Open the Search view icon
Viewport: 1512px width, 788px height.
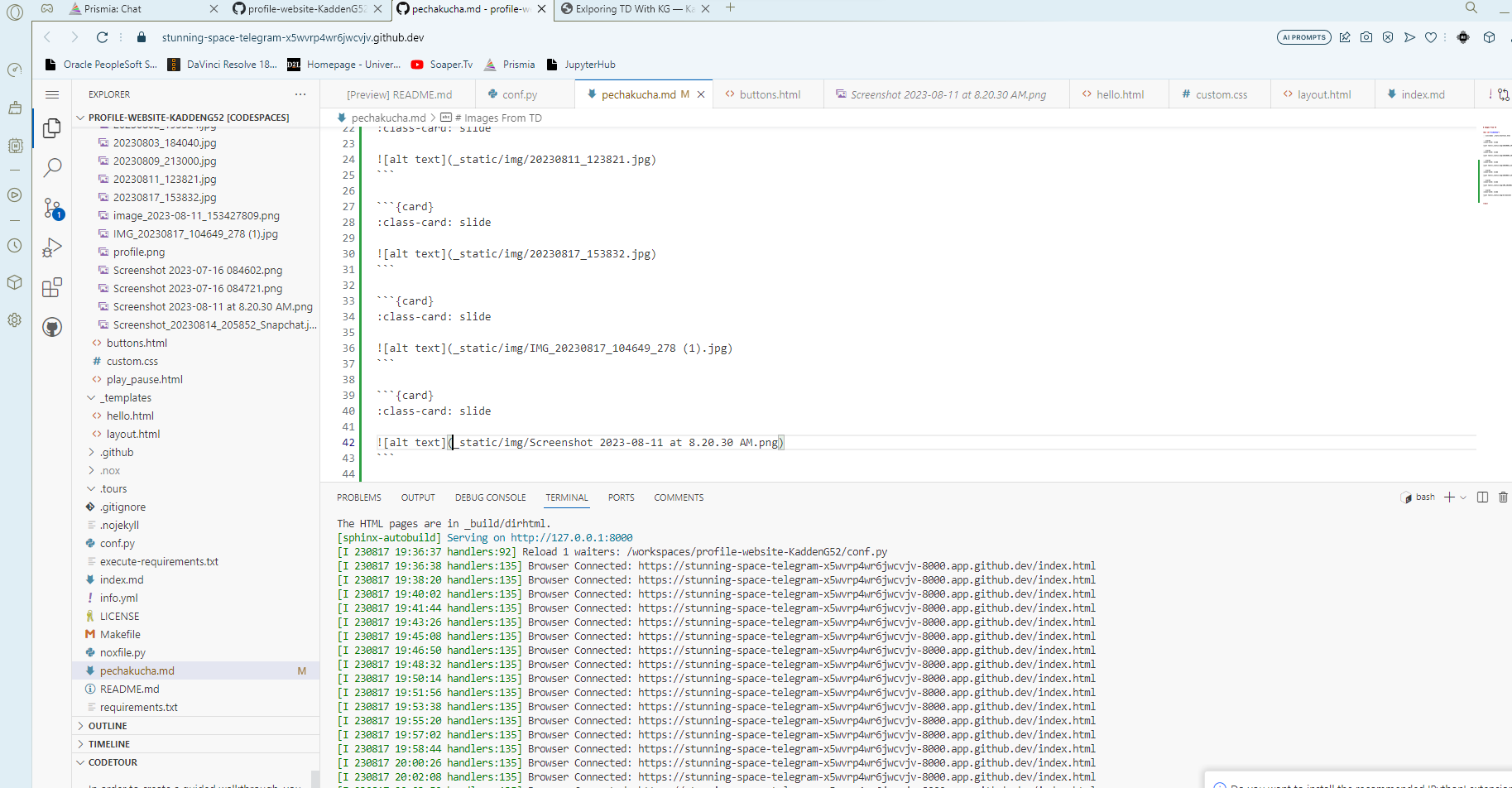(x=52, y=167)
